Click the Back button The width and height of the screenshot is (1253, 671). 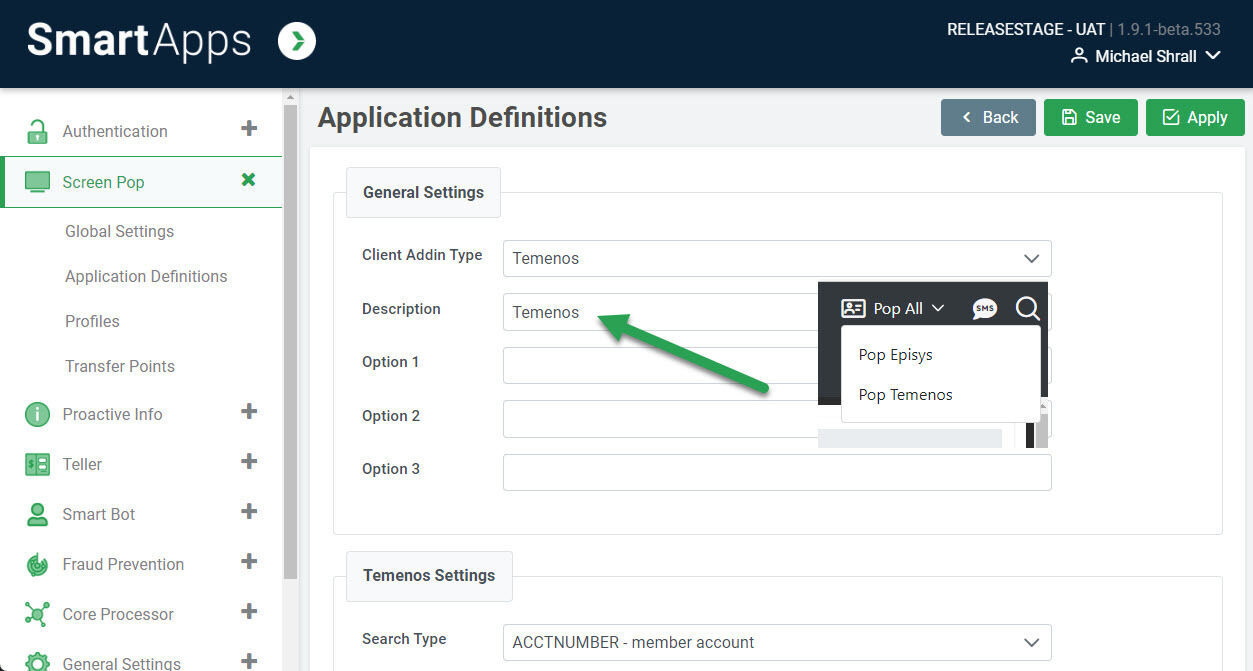tap(988, 117)
